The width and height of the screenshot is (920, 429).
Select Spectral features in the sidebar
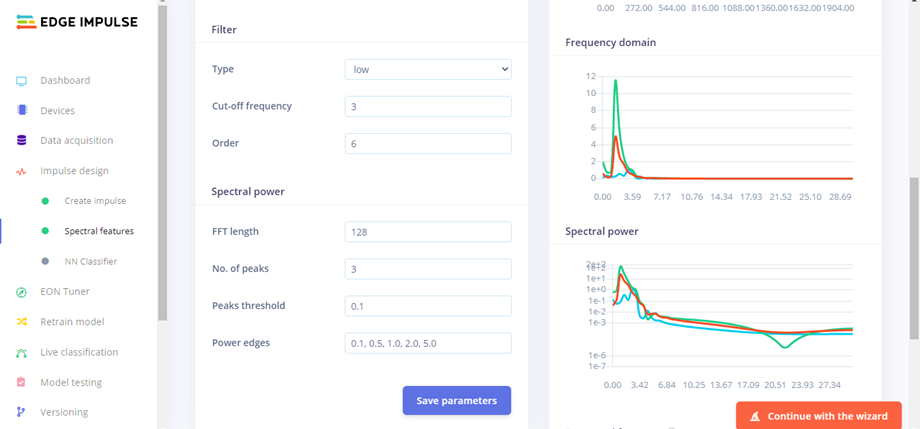pos(99,231)
